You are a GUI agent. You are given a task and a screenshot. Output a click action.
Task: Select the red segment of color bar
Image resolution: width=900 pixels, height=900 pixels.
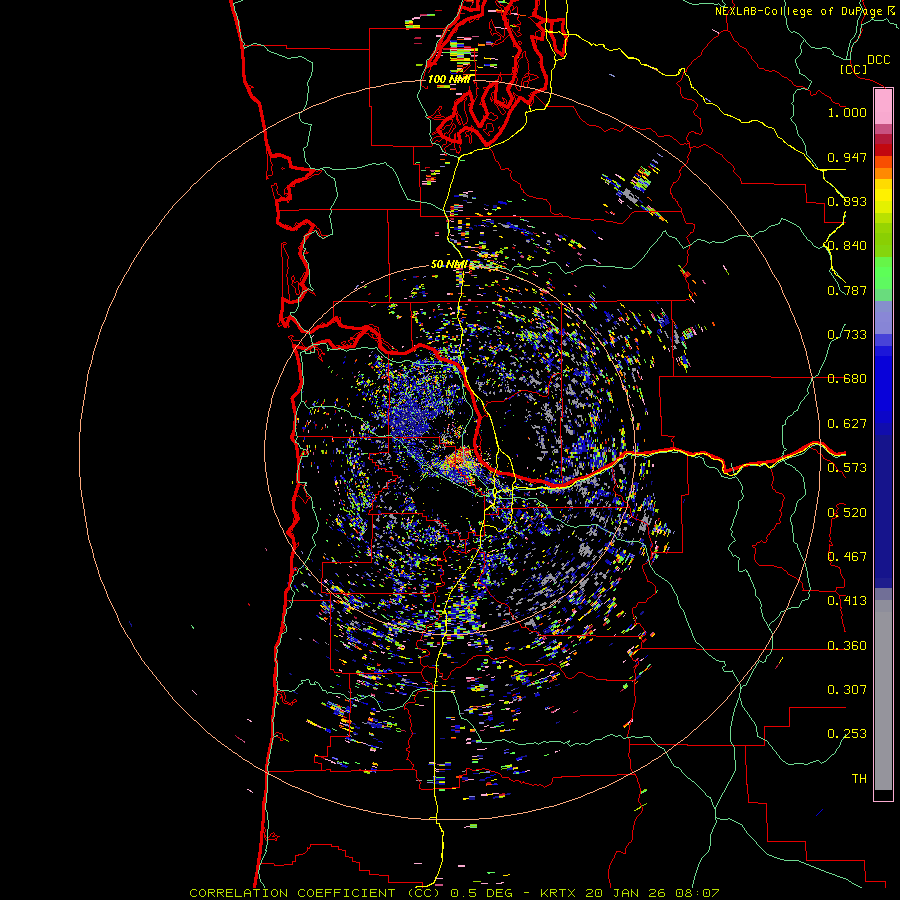point(883,150)
